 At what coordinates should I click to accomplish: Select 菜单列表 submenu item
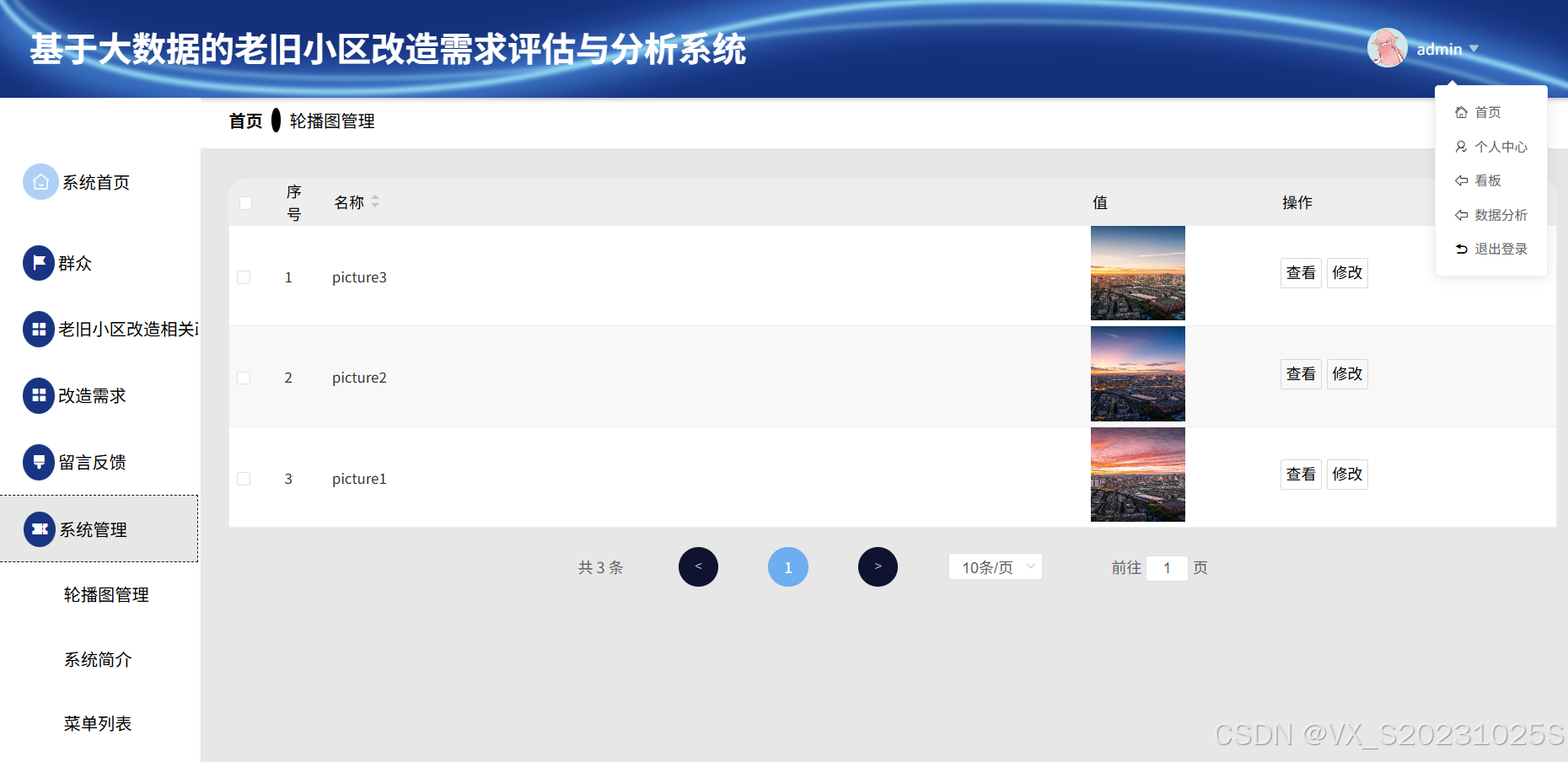98,724
